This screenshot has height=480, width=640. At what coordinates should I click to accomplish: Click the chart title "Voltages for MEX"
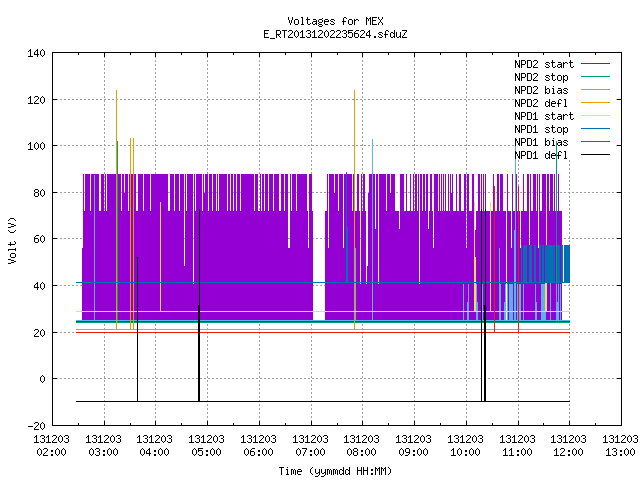[x=335, y=21]
